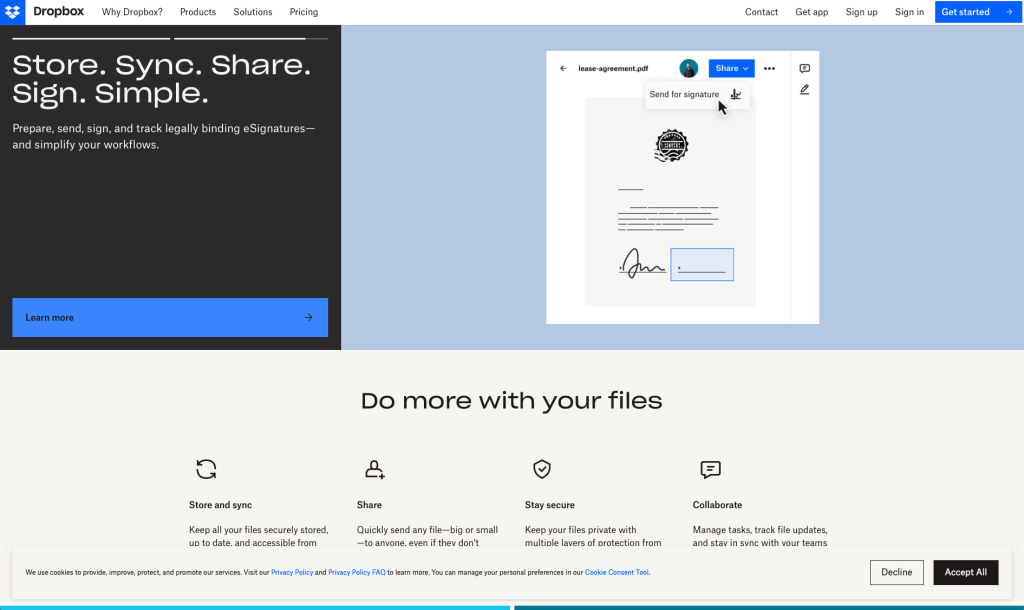
Task: Click the Stay secure shield icon
Action: 542,469
